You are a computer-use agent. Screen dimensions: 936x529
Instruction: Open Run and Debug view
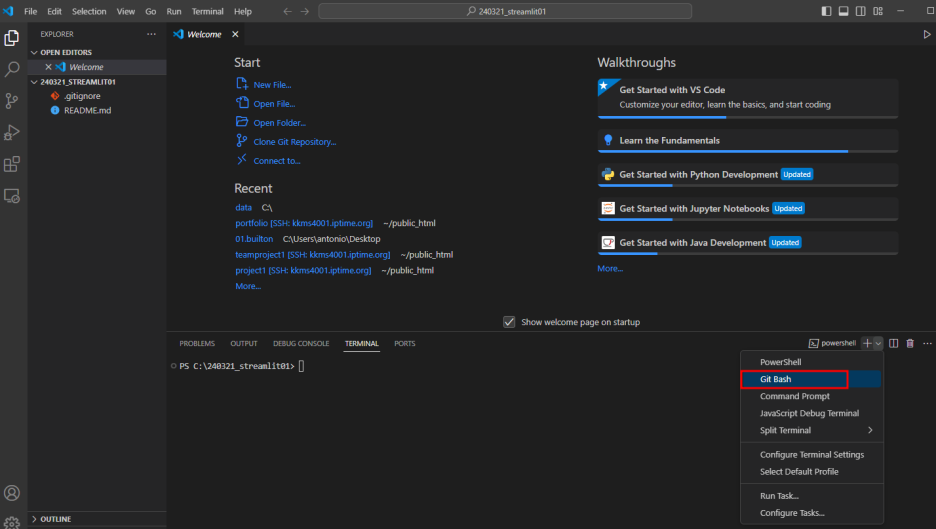pyautogui.click(x=11, y=133)
